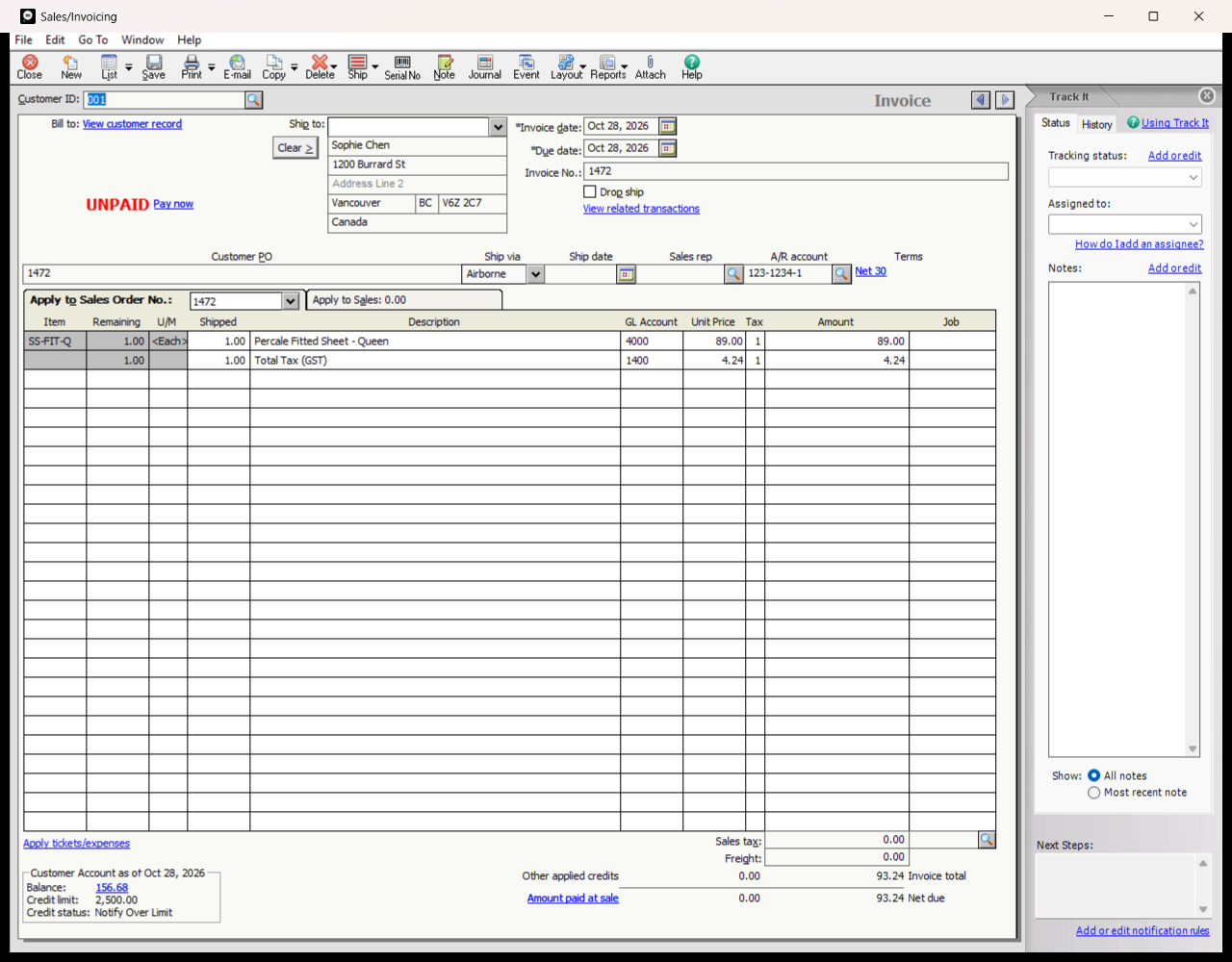Close the Track It panel

point(1206,95)
